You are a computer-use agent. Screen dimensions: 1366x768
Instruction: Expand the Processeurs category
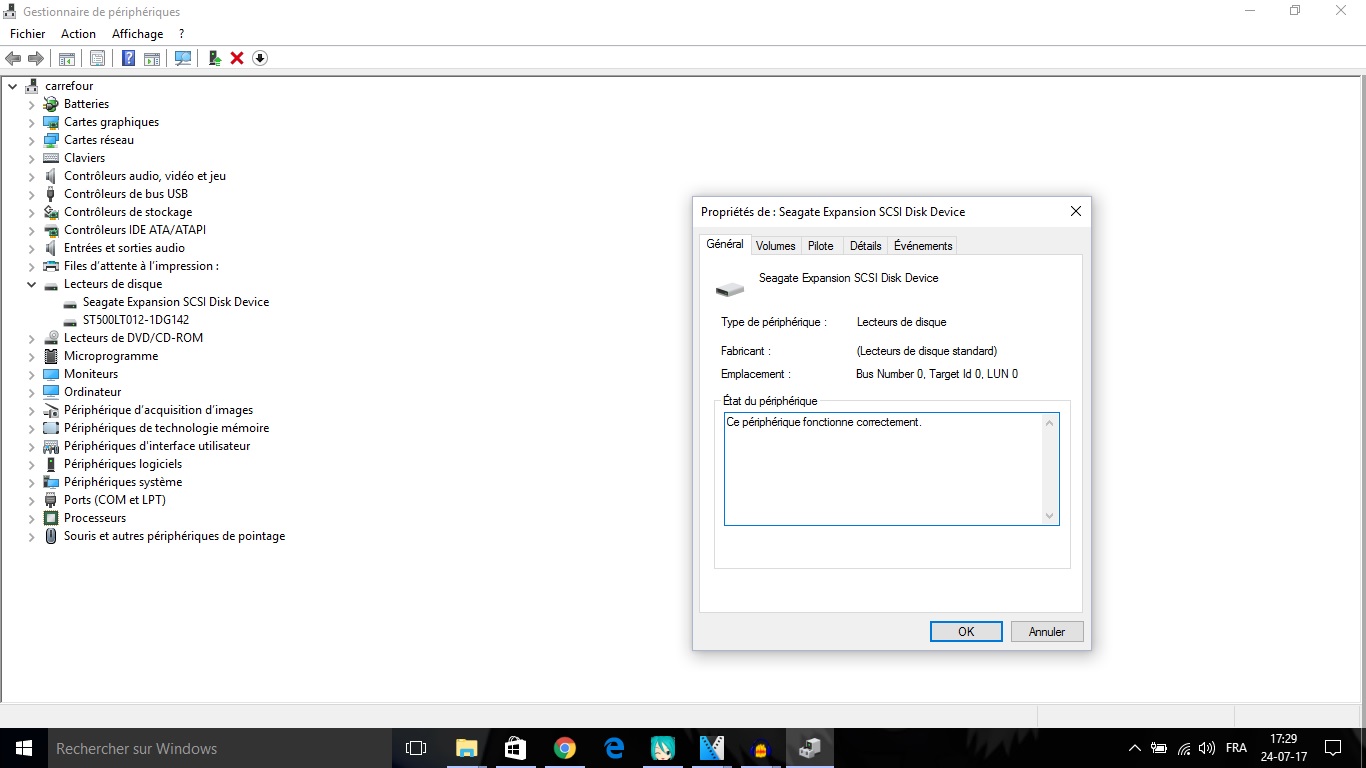tap(31, 518)
